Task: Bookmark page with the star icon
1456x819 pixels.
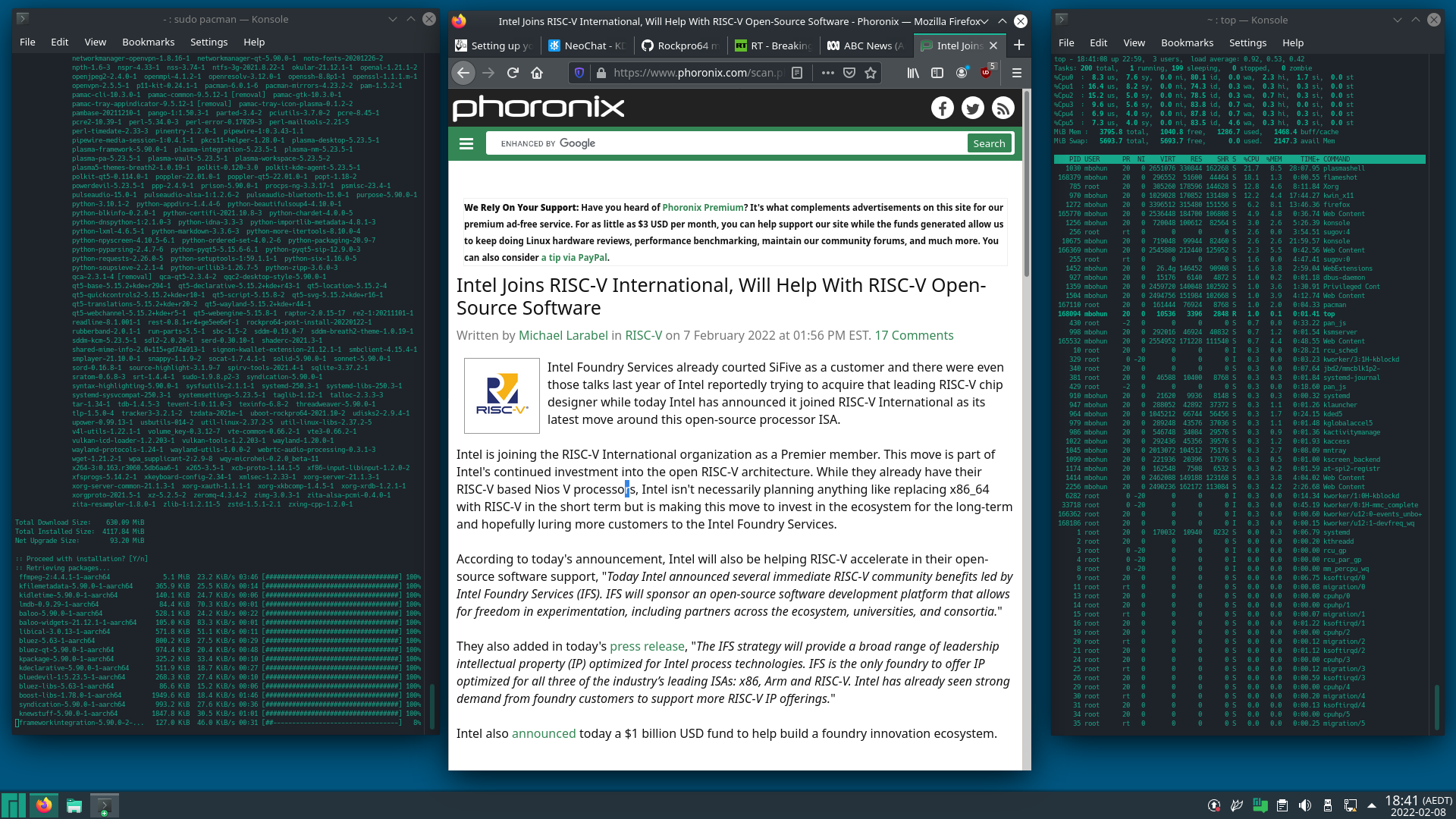Action: pyautogui.click(x=871, y=73)
